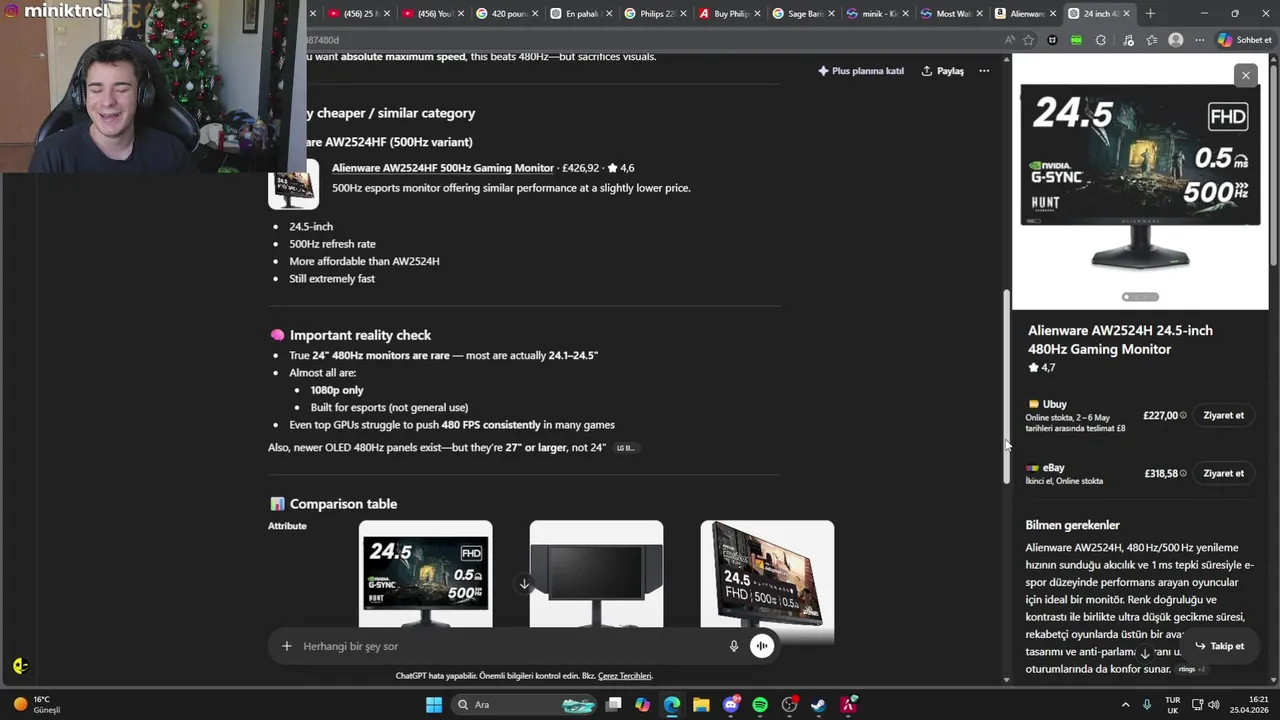Open Alienware AW2524HF 500Hz Gaming Monitor link
The width and height of the screenshot is (1280, 720).
click(x=443, y=168)
